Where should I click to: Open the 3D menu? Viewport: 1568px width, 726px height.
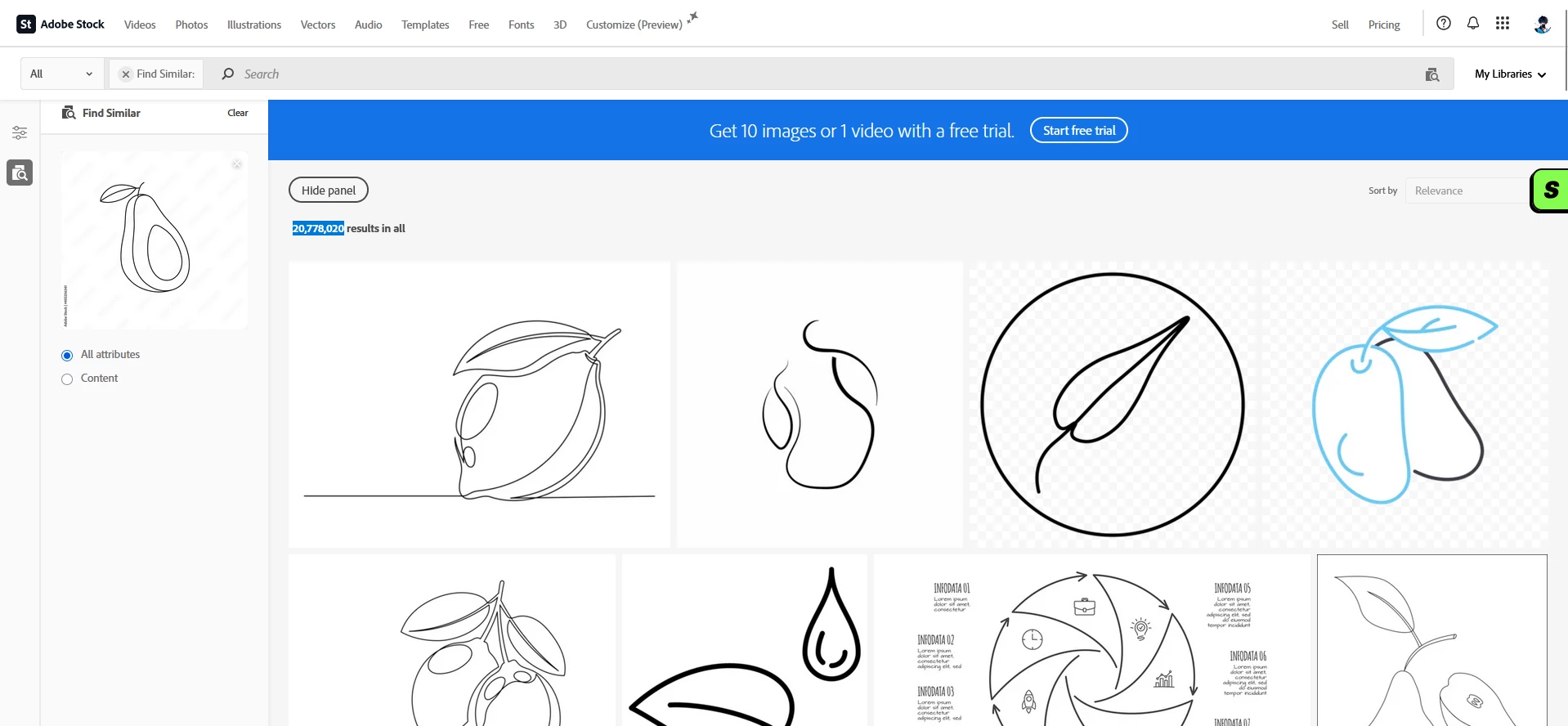click(x=560, y=25)
